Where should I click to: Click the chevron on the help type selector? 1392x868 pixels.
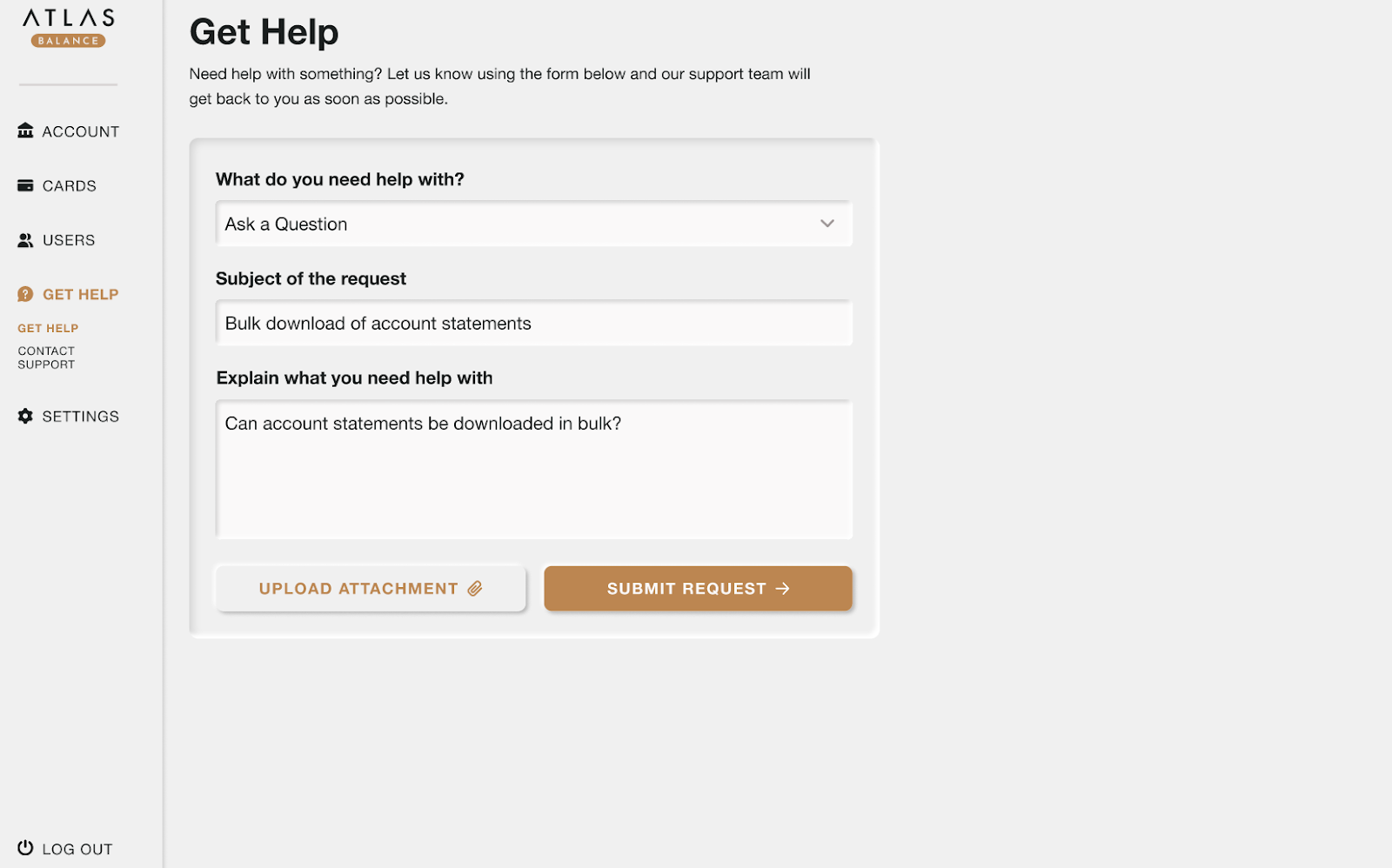[826, 224]
